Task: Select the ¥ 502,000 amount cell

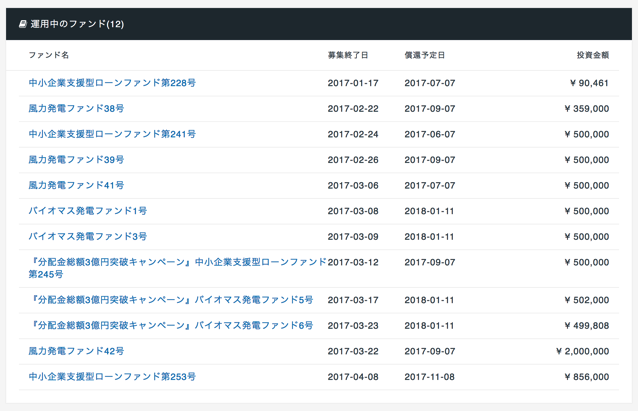Action: coord(587,300)
